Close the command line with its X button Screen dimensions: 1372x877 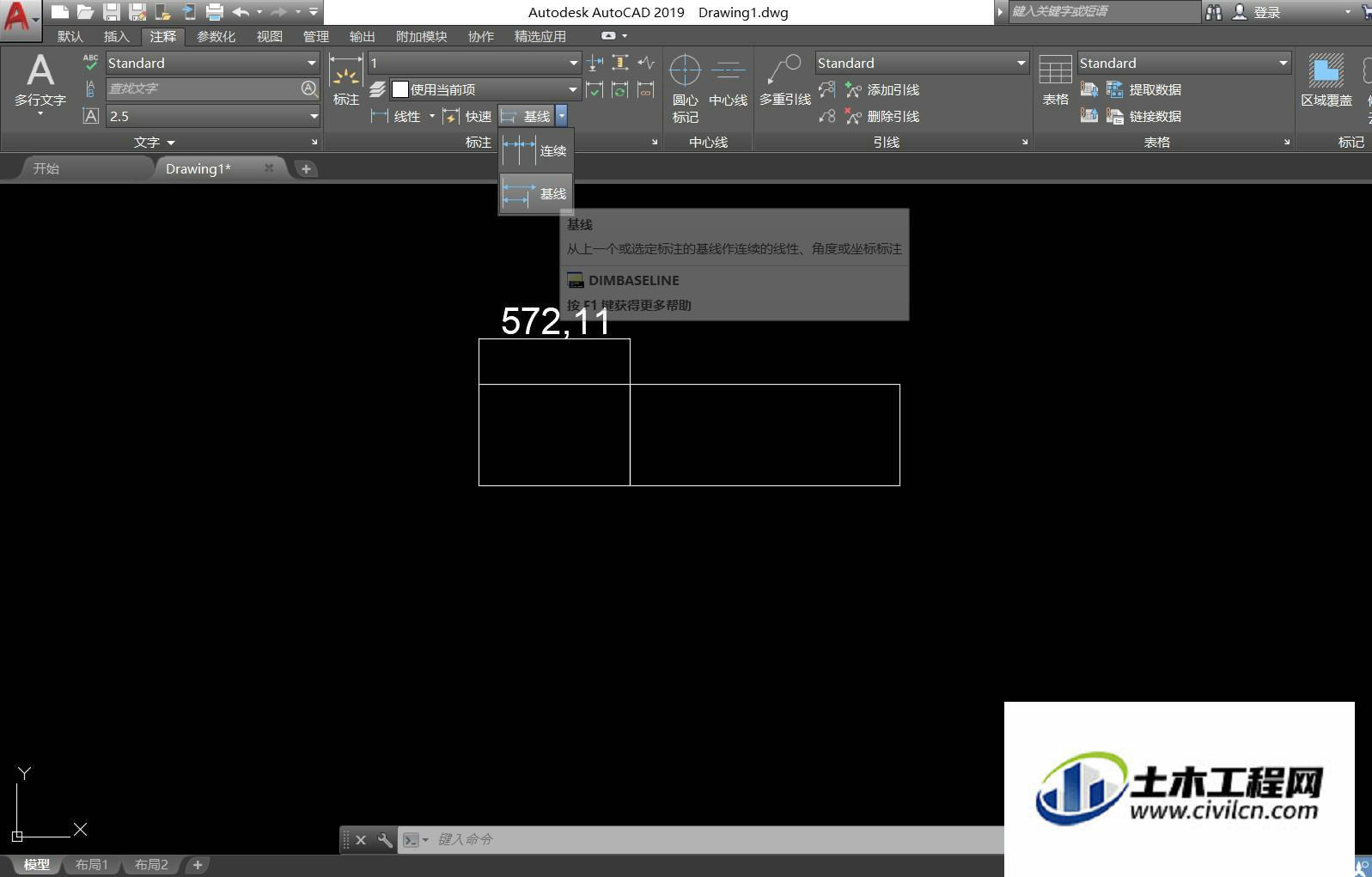coord(361,840)
